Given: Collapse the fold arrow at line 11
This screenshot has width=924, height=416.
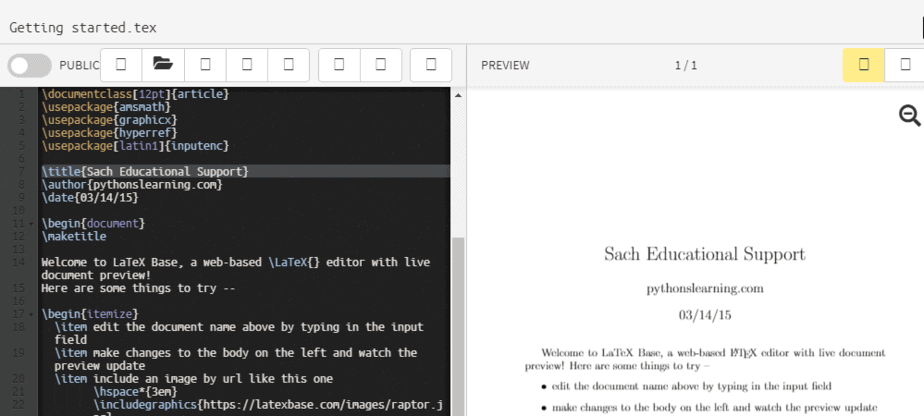Looking at the screenshot, I should (x=31, y=224).
